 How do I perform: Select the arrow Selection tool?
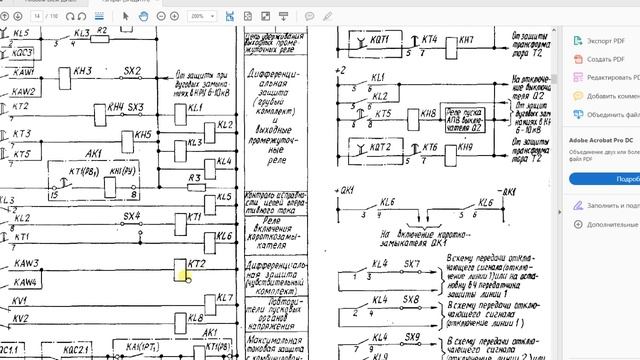(126, 16)
